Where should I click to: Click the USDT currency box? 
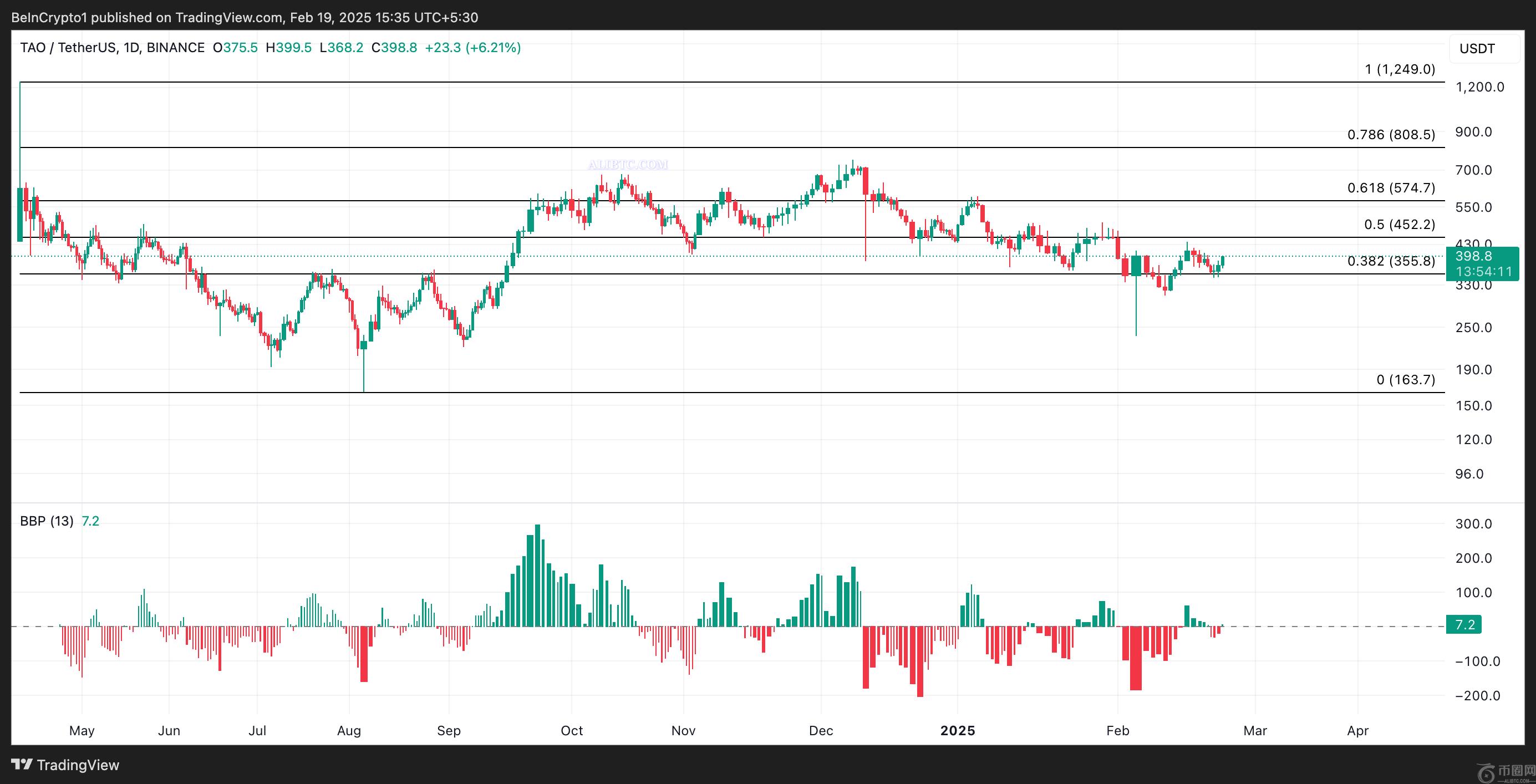[1476, 49]
